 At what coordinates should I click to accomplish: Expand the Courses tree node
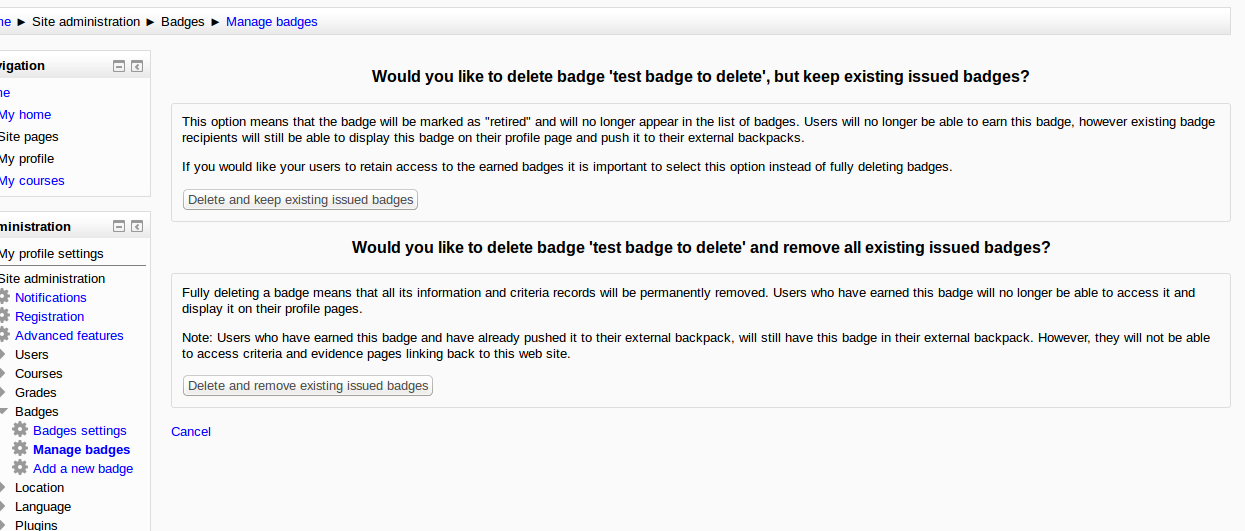click(x=3, y=373)
